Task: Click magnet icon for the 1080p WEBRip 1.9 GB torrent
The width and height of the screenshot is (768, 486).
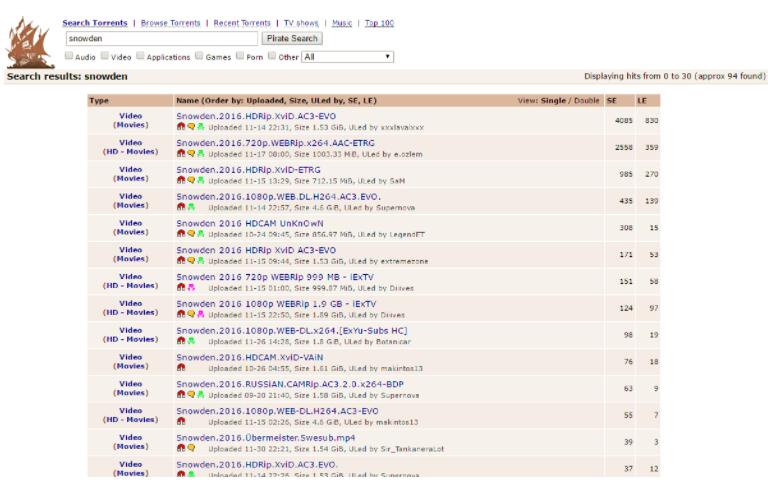Action: tap(181, 315)
